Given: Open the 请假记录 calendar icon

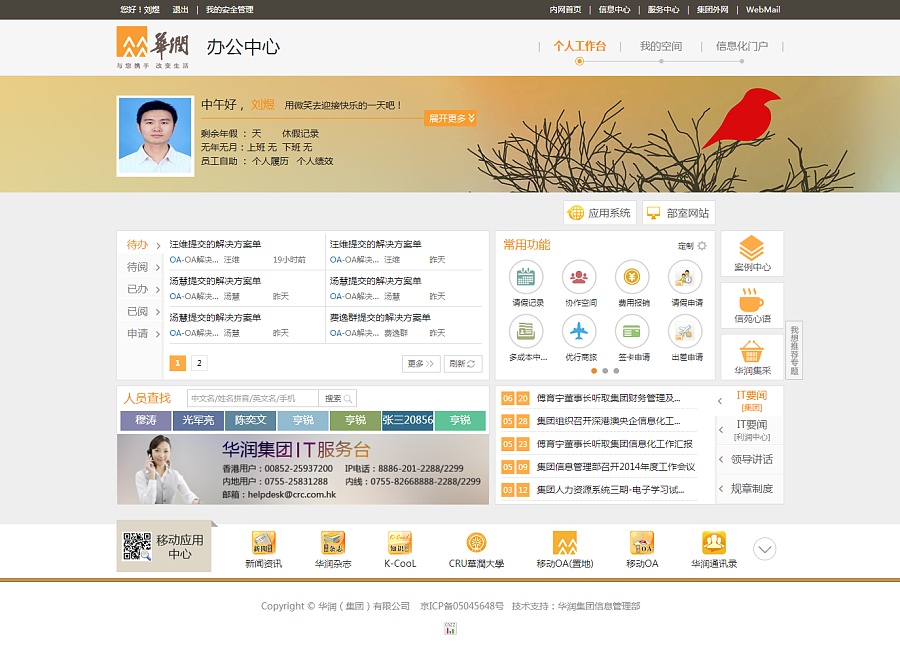Looking at the screenshot, I should click(526, 275).
